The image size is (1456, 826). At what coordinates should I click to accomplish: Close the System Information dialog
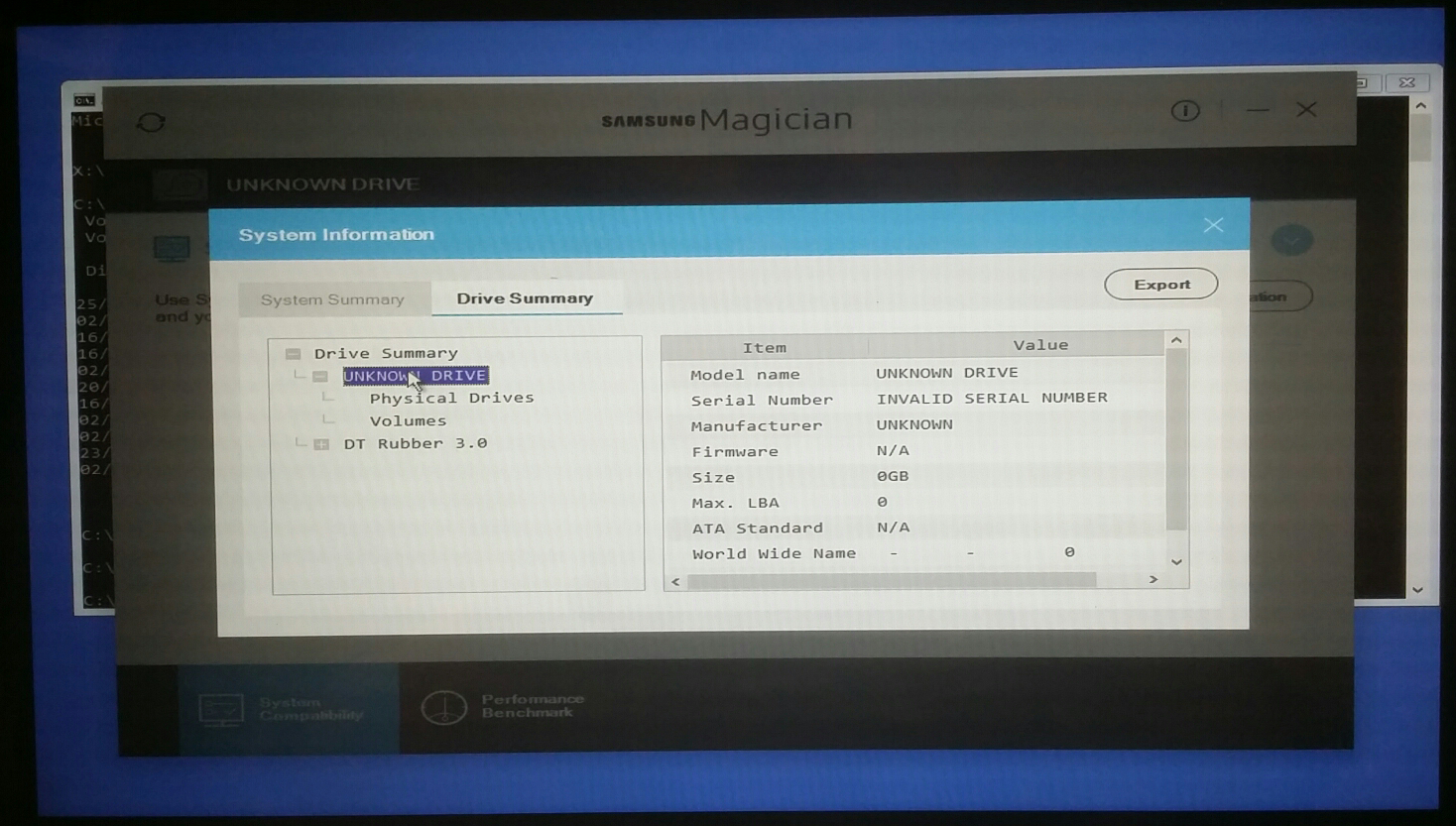(x=1213, y=226)
